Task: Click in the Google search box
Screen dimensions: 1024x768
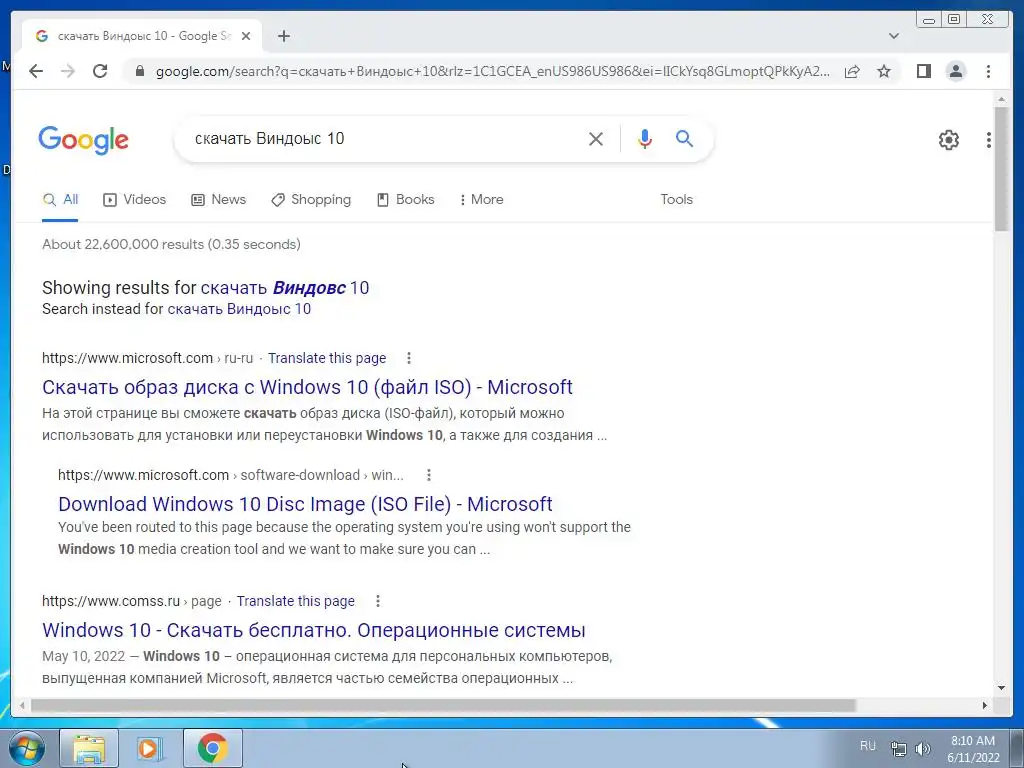Action: point(385,138)
